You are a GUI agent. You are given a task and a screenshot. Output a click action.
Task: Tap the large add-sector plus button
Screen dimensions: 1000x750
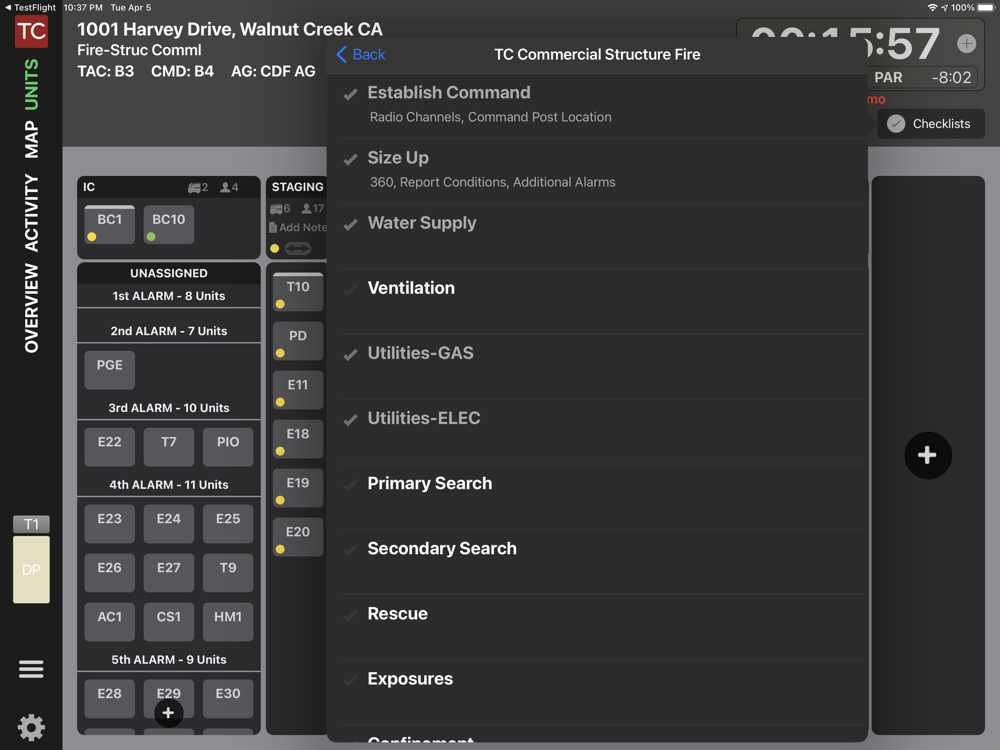pos(927,455)
